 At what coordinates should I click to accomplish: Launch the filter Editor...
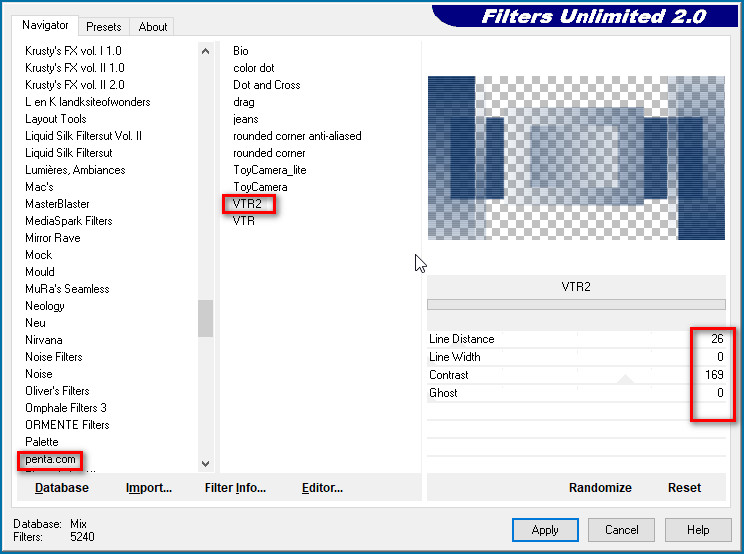(322, 488)
